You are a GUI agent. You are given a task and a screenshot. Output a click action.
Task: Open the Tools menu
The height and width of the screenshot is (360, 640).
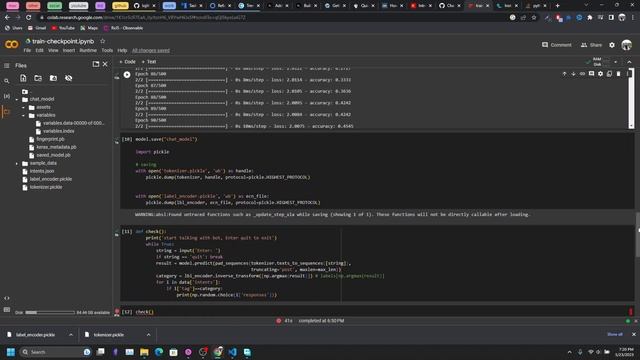tap(107, 50)
